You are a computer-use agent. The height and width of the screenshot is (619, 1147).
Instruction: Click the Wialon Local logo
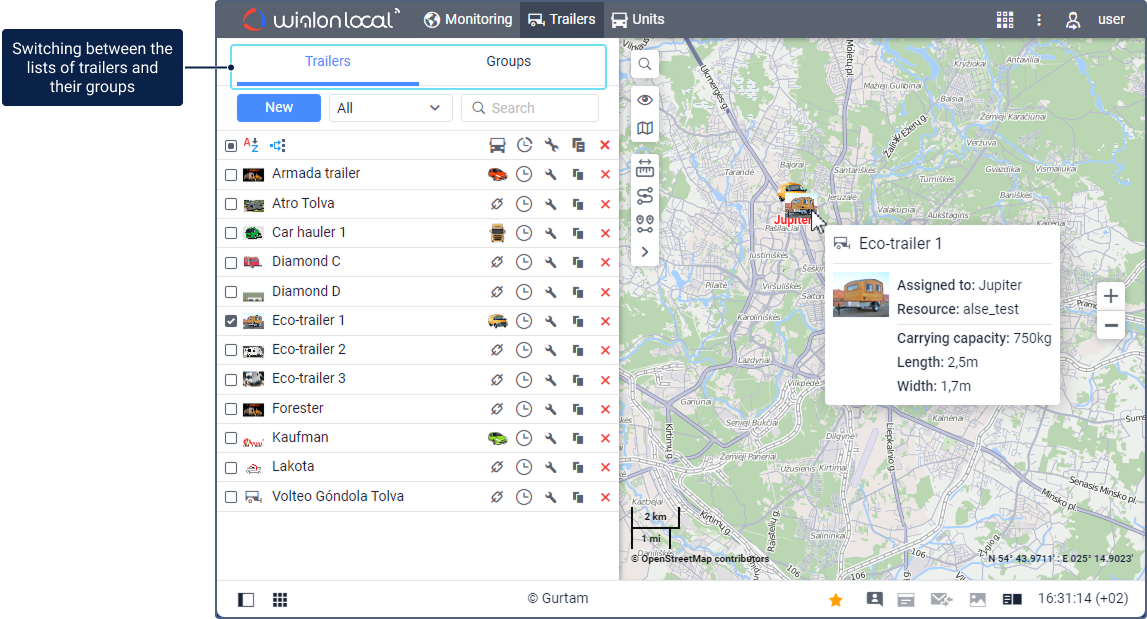[x=322, y=20]
